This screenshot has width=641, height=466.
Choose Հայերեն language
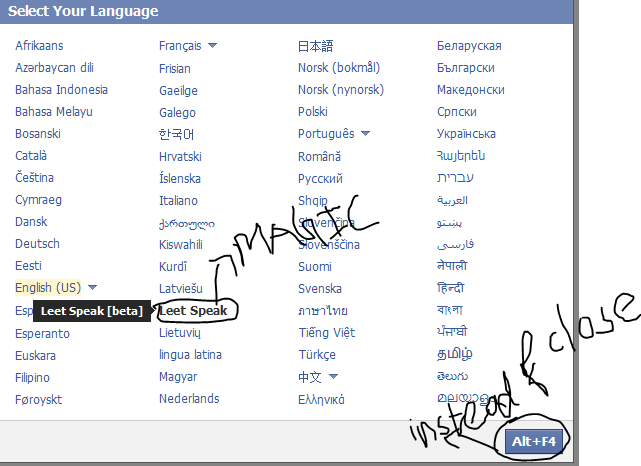pos(461,156)
